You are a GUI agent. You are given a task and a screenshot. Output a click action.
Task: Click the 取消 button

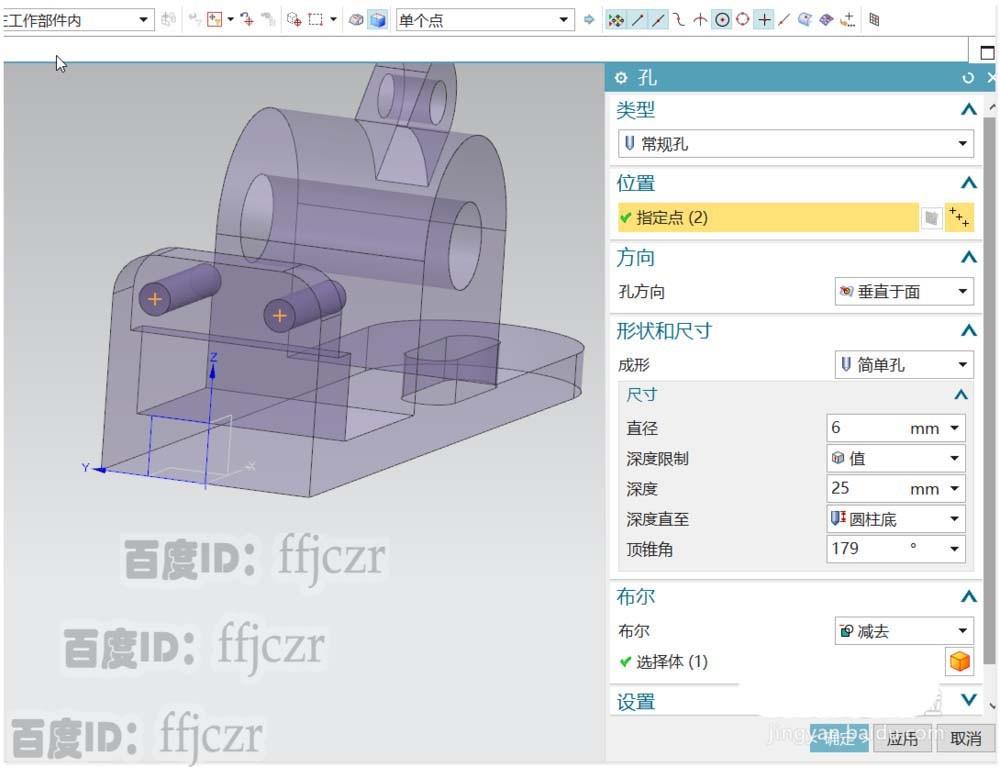(964, 738)
